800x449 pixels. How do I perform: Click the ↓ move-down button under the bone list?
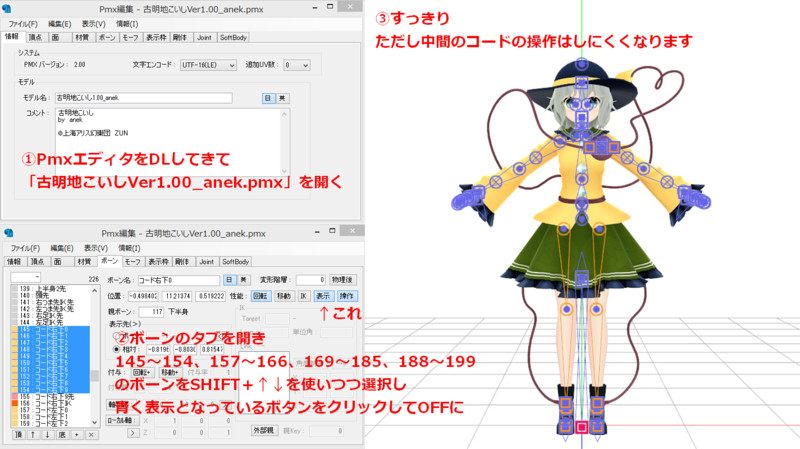tap(47, 435)
